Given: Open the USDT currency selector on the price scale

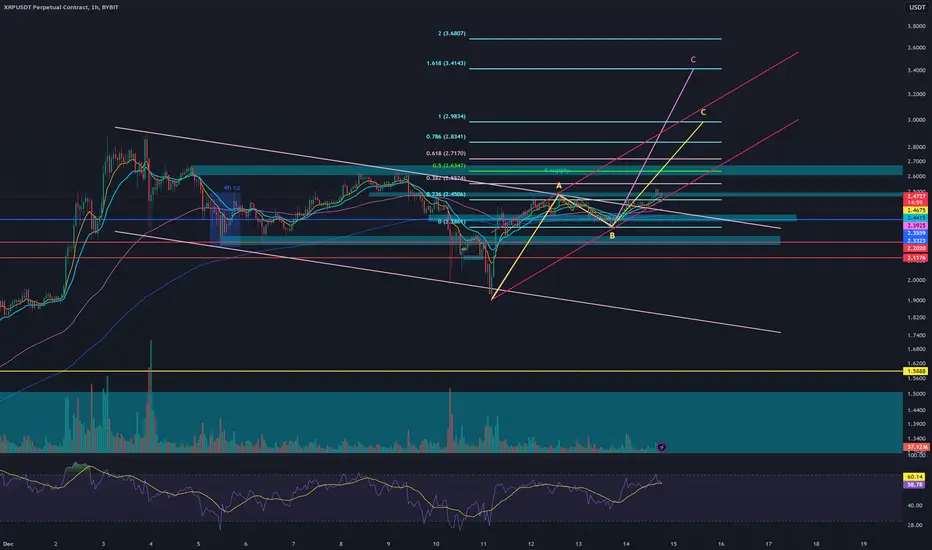Looking at the screenshot, I should click(917, 7).
